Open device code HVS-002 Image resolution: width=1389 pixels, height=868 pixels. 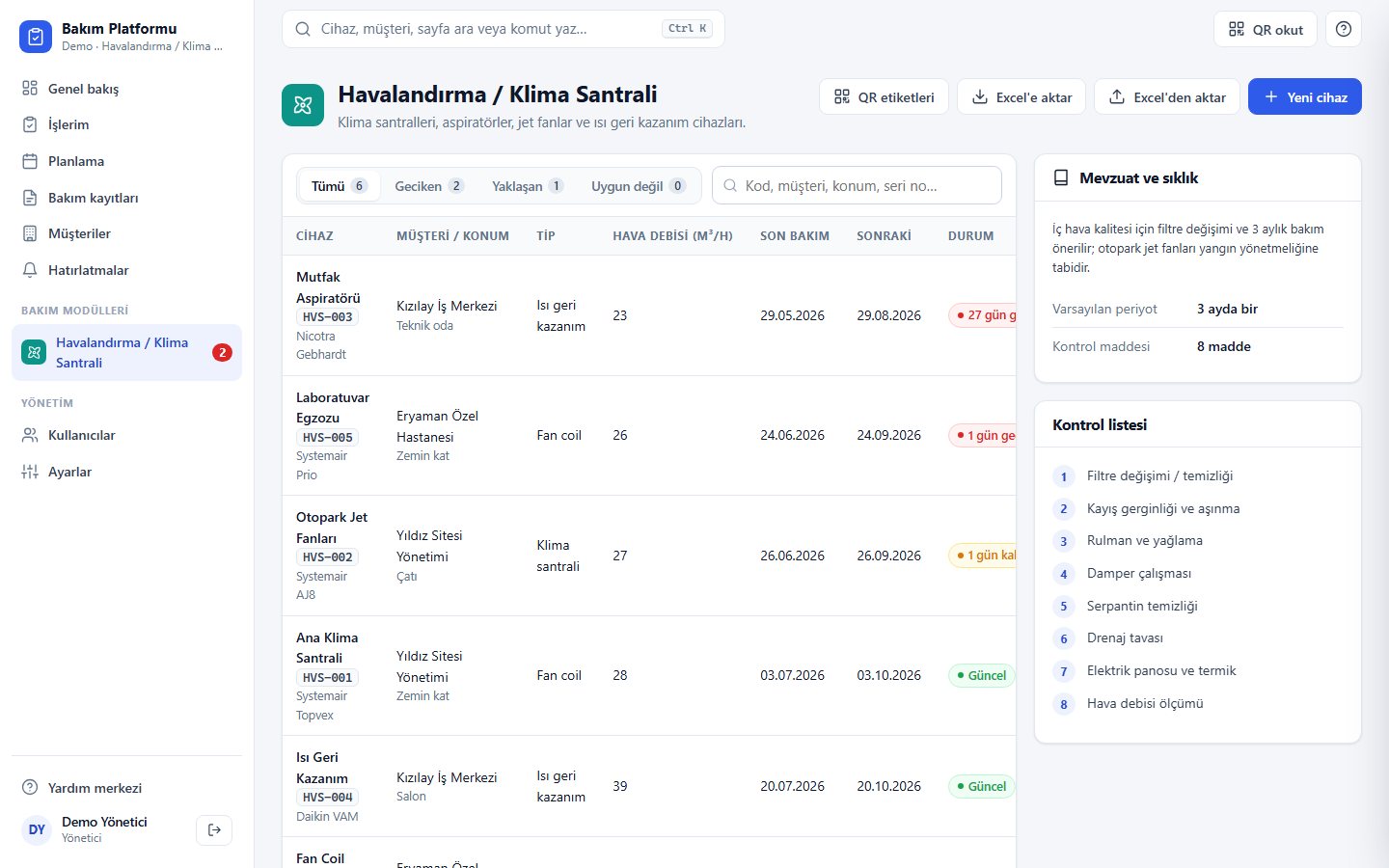[328, 556]
